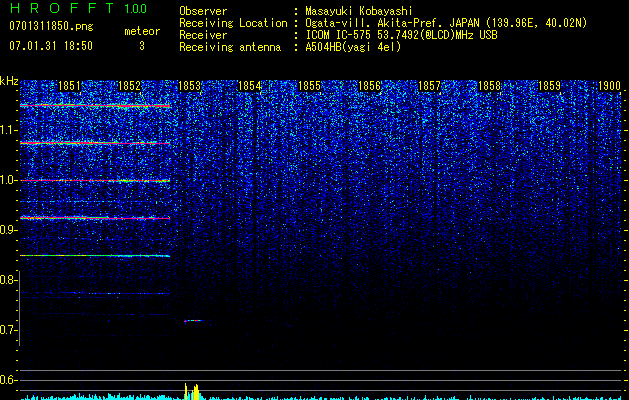Select the Ogata-vill. Akita-Pref. JAPAN location text
Viewport: 629px width, 400px height.
coord(446,23)
